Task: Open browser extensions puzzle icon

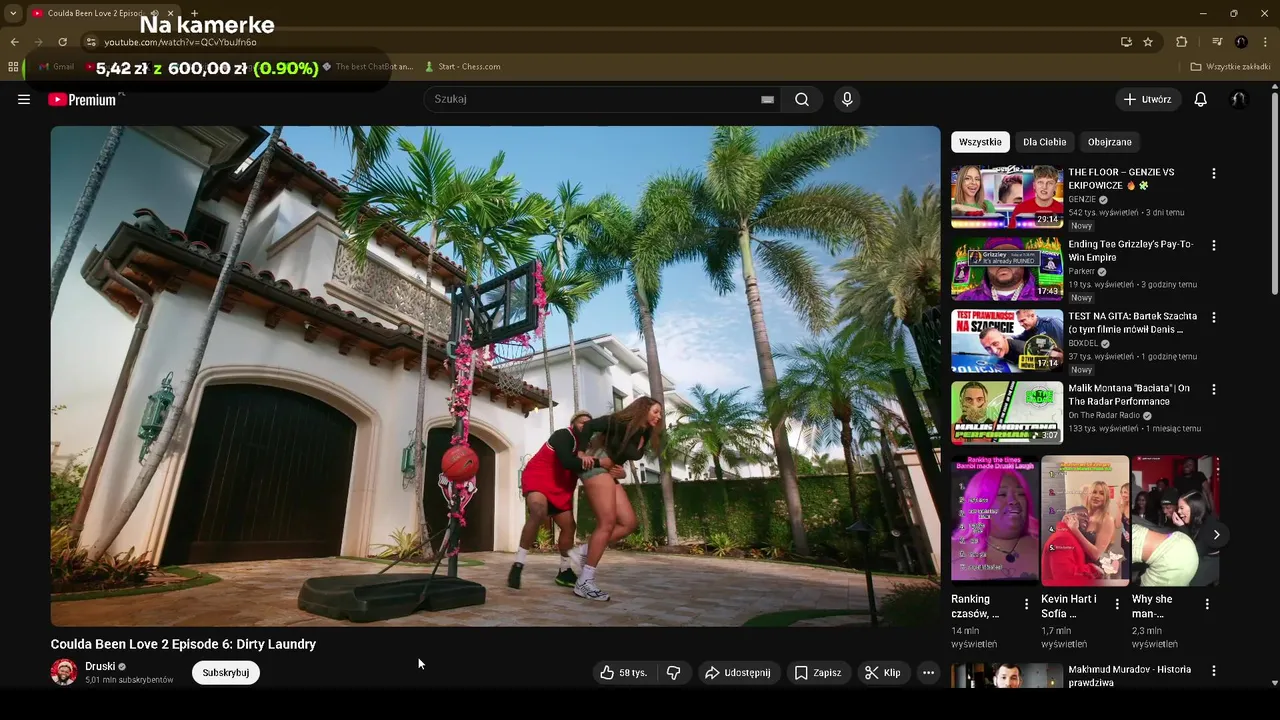Action: click(1182, 42)
